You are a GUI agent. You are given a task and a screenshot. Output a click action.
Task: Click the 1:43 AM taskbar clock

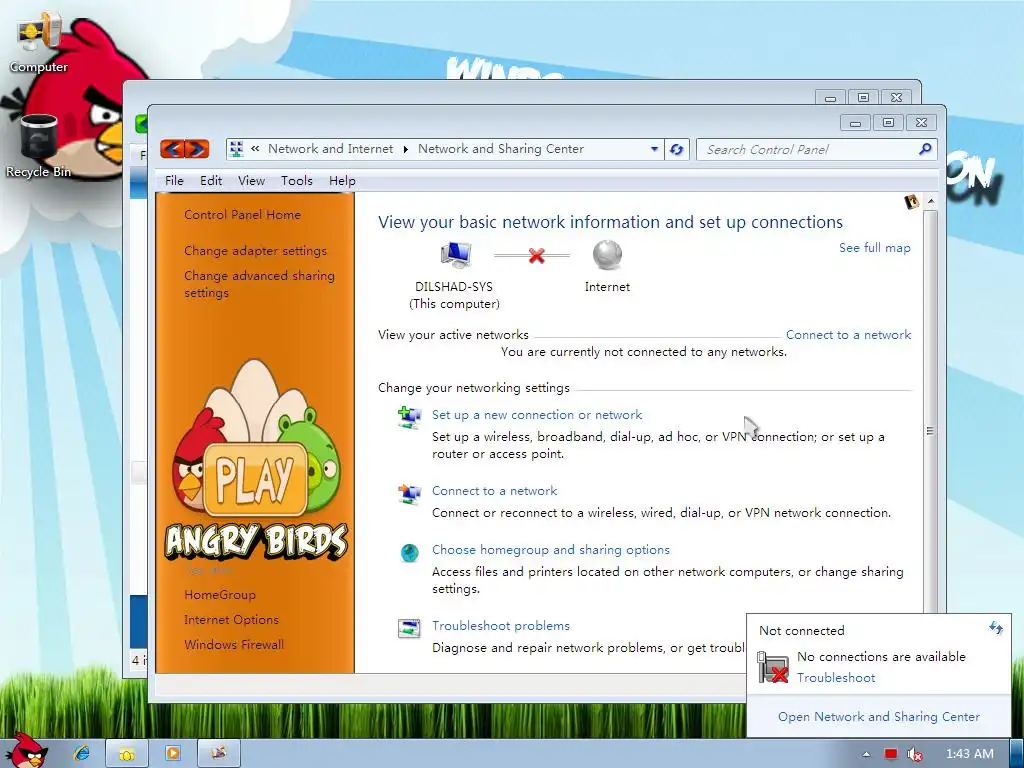(969, 754)
